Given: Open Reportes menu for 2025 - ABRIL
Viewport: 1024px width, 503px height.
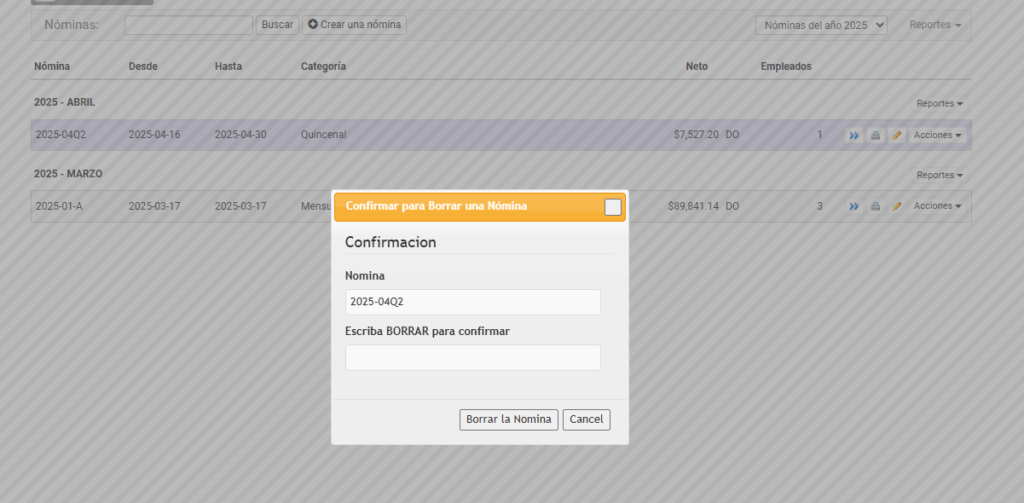Looking at the screenshot, I should [x=940, y=103].
